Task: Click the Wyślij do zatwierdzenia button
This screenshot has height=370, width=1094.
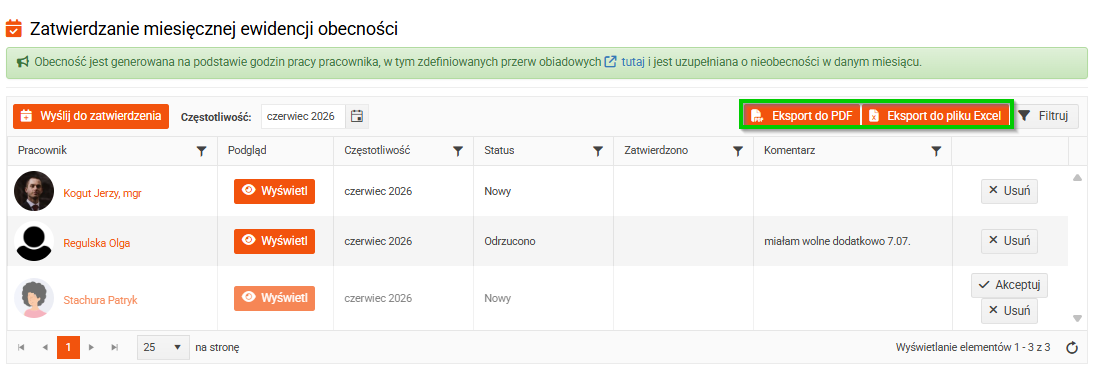Action: (x=91, y=116)
